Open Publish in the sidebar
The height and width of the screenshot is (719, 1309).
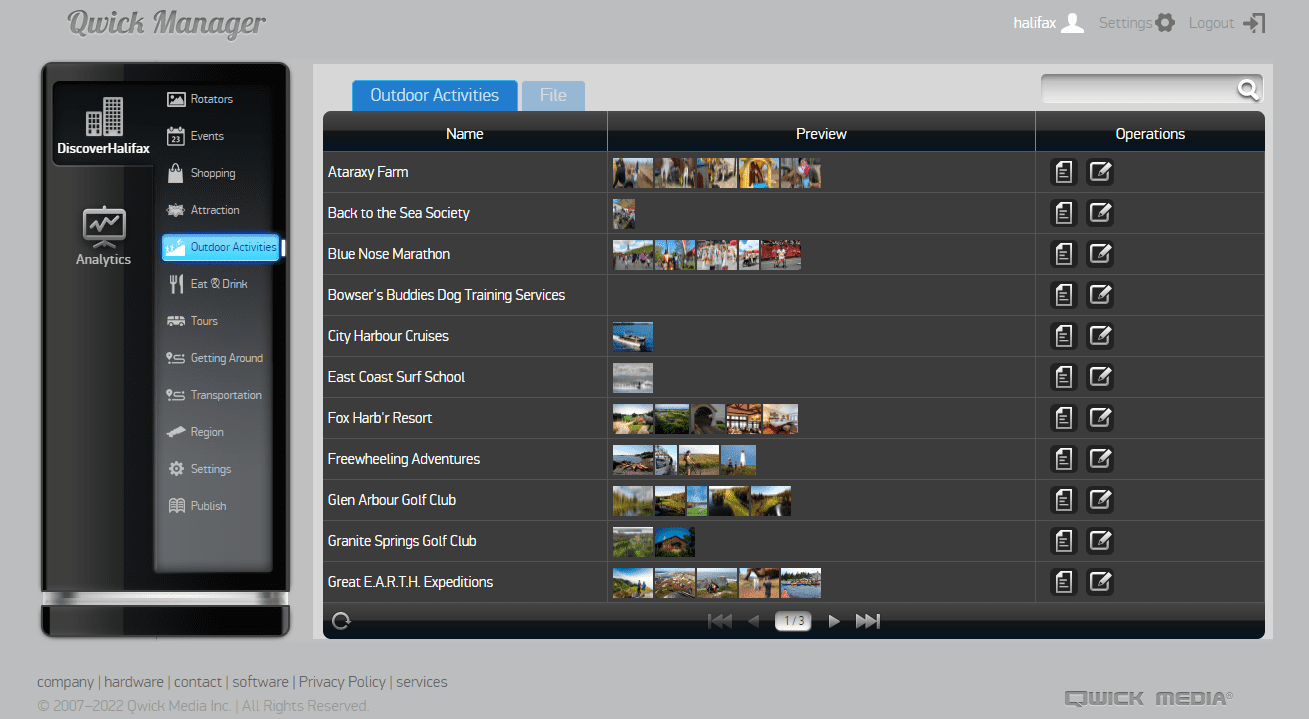[196, 506]
